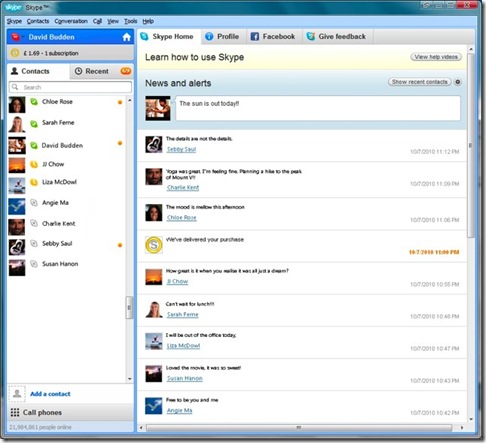The width and height of the screenshot is (486, 443).
Task: Open Charlie Kent link in news feed
Action: pos(183,187)
